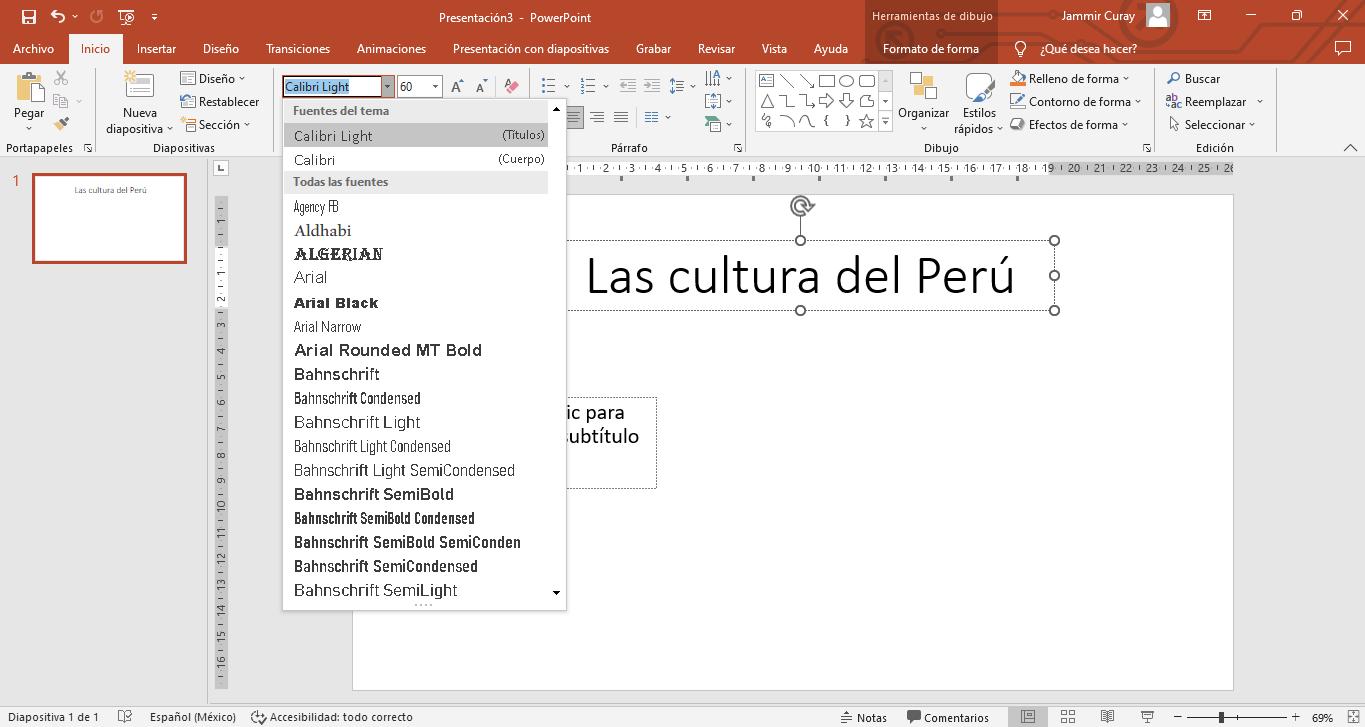This screenshot has width=1365, height=727.
Task: Click the Increase font size icon
Action: [x=457, y=87]
